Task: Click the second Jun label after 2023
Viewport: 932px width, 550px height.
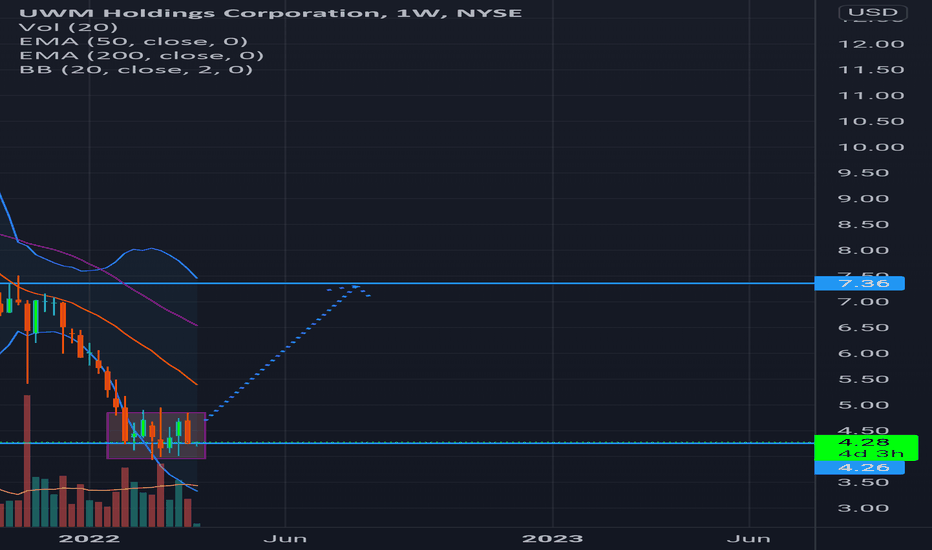Action: click(x=749, y=539)
